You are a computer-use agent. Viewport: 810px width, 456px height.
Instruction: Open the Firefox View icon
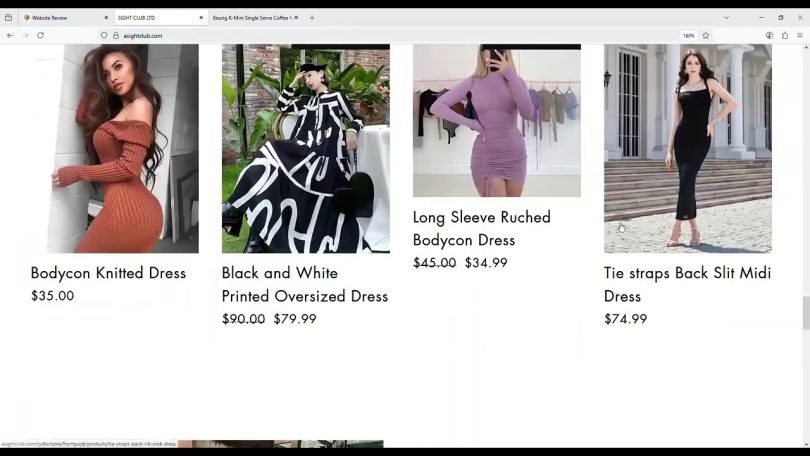pyautogui.click(x=8, y=18)
